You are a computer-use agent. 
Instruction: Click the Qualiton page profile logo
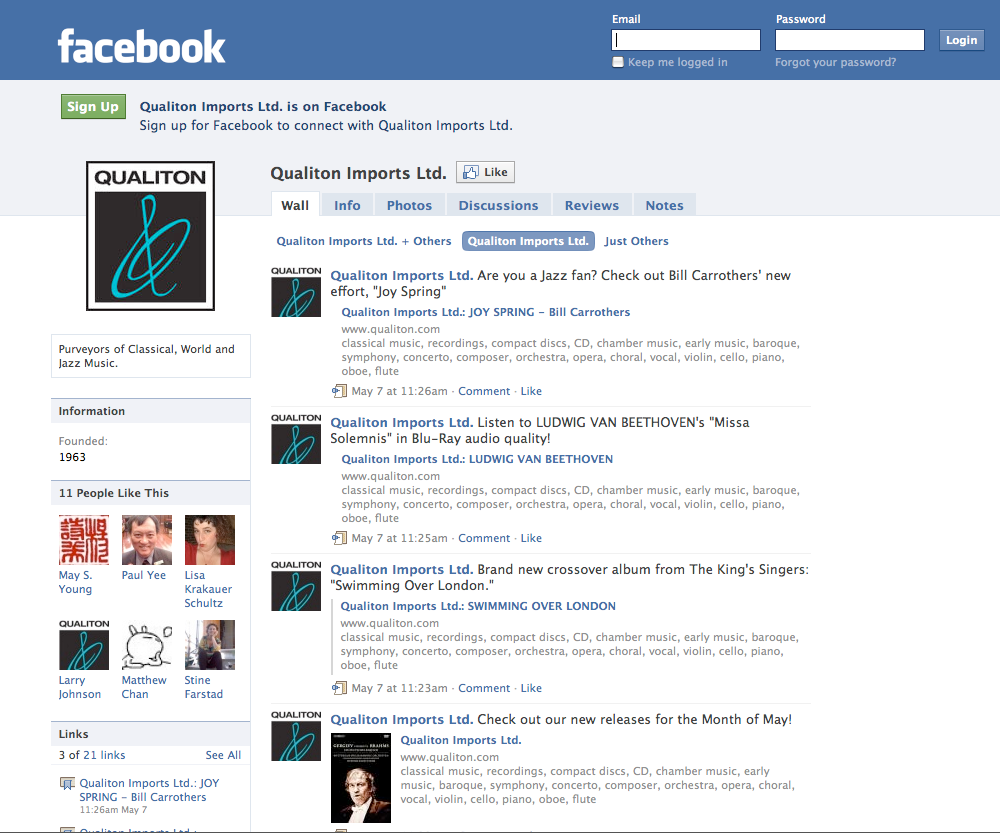(x=150, y=235)
